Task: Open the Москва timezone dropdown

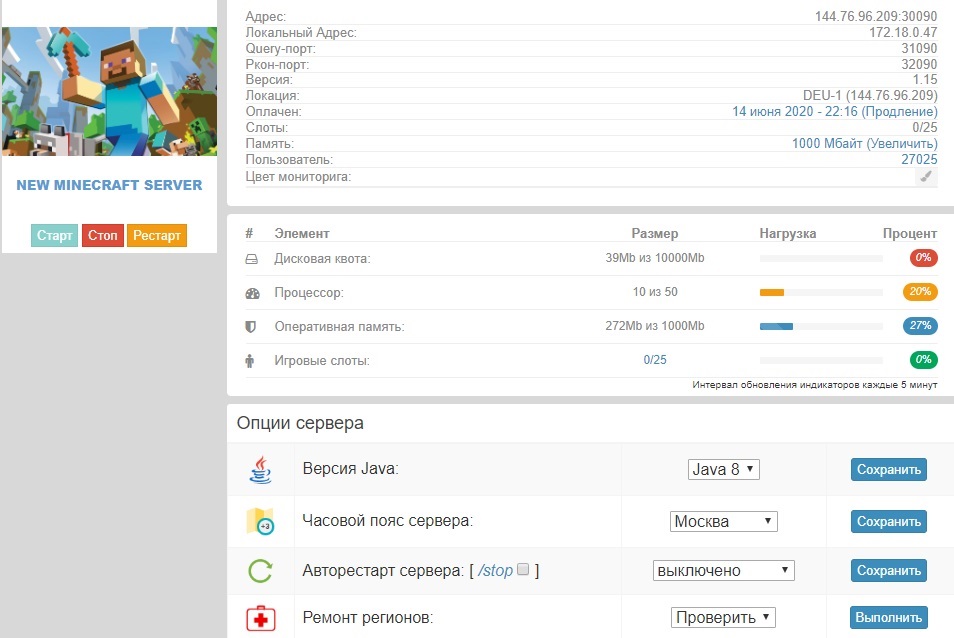Action: coord(724,521)
